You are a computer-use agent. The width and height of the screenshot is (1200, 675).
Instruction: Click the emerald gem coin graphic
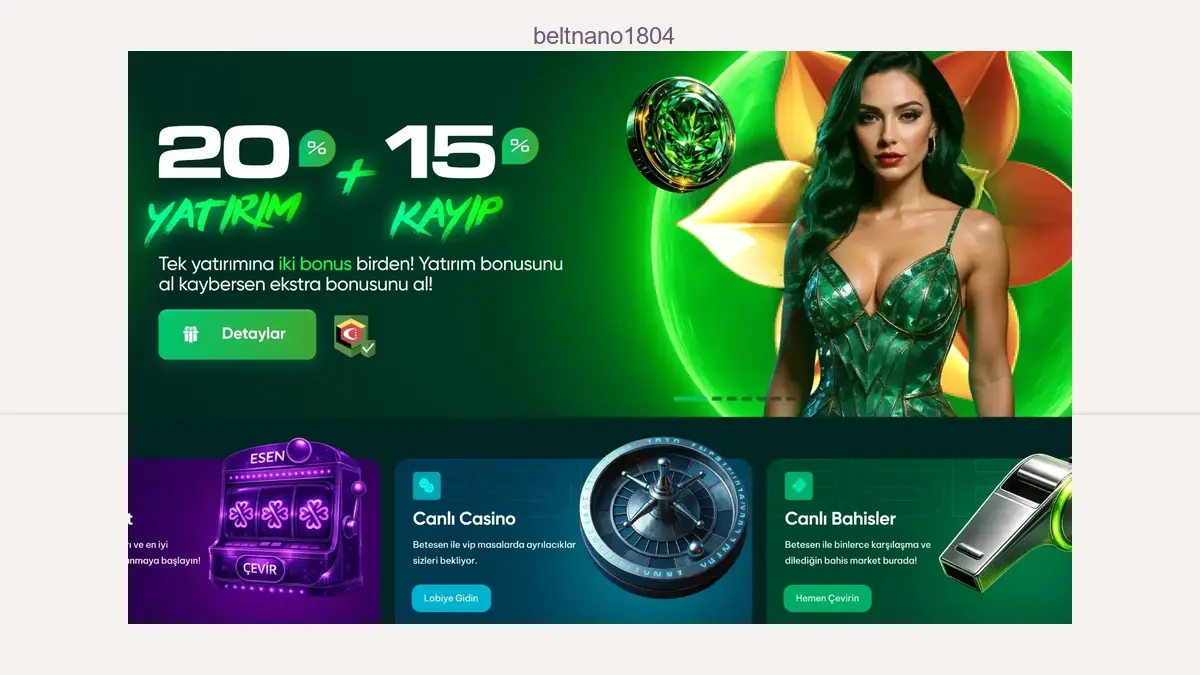click(x=680, y=134)
